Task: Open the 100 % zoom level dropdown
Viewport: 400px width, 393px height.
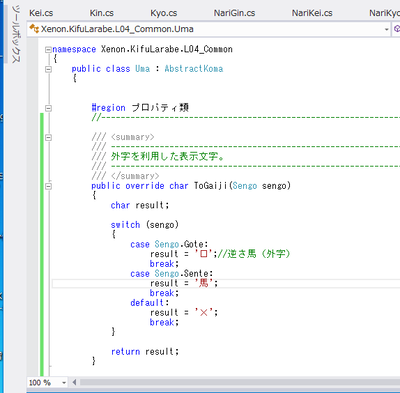Action: tap(64, 383)
